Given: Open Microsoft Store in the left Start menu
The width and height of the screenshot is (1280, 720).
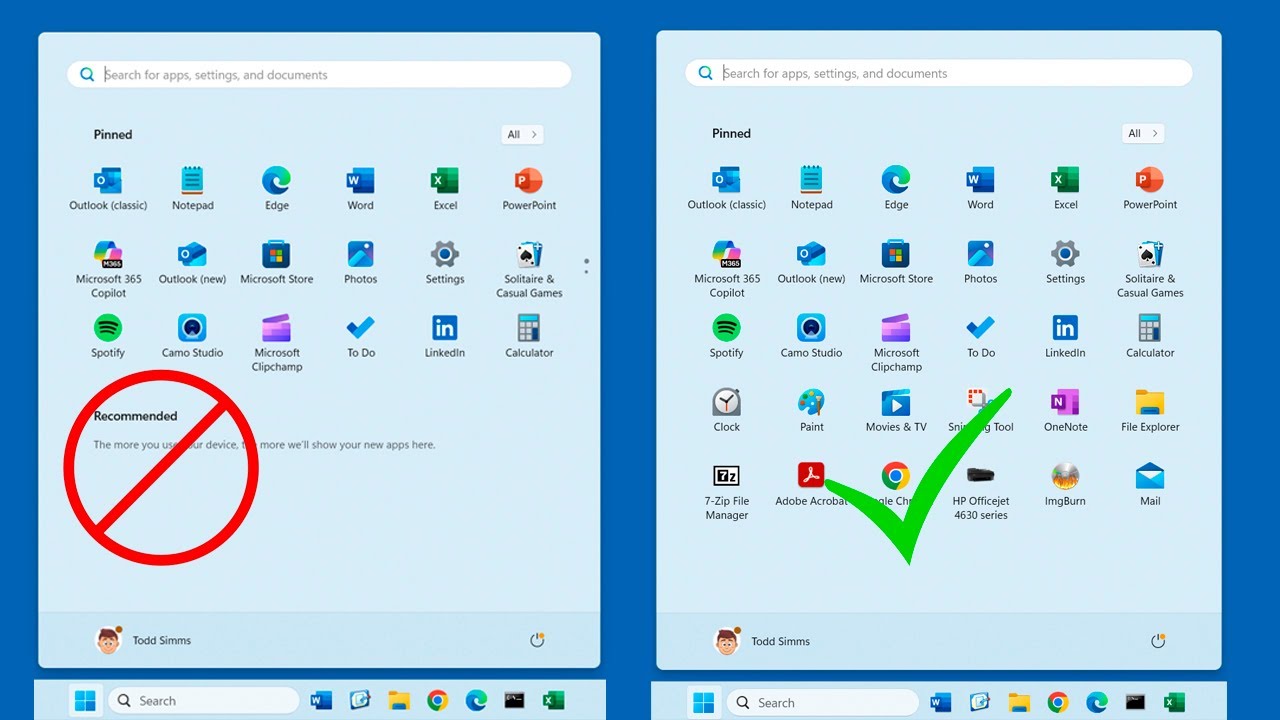Looking at the screenshot, I should click(276, 263).
